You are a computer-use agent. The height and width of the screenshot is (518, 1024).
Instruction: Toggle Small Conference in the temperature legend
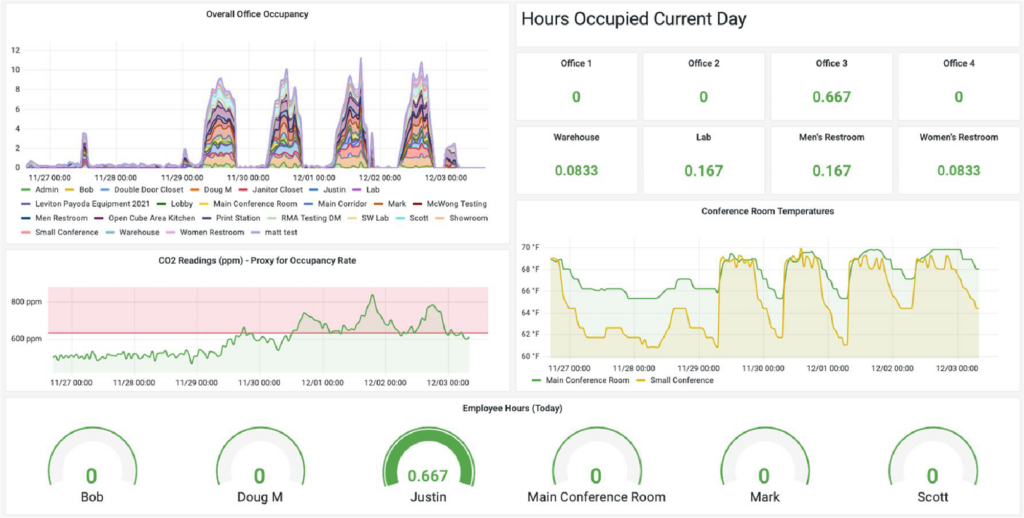[x=681, y=380]
